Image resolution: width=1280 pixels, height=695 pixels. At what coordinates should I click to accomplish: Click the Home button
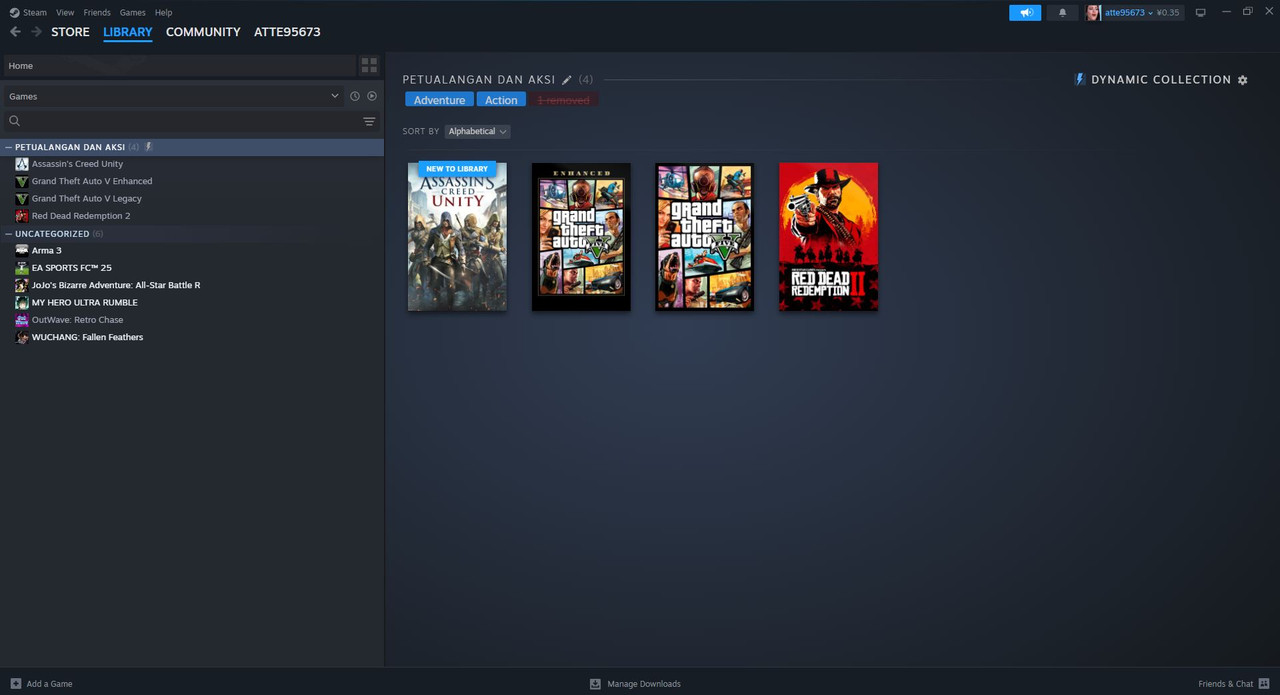(179, 66)
